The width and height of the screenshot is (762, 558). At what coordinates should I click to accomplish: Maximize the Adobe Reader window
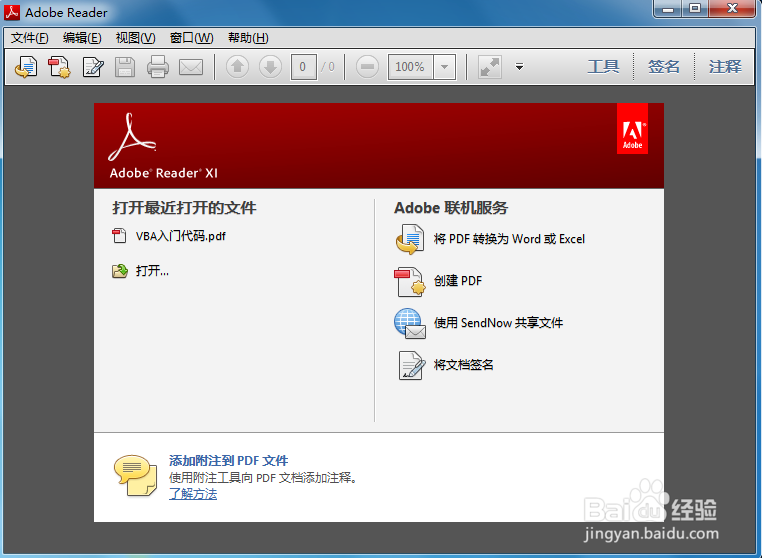pos(695,9)
